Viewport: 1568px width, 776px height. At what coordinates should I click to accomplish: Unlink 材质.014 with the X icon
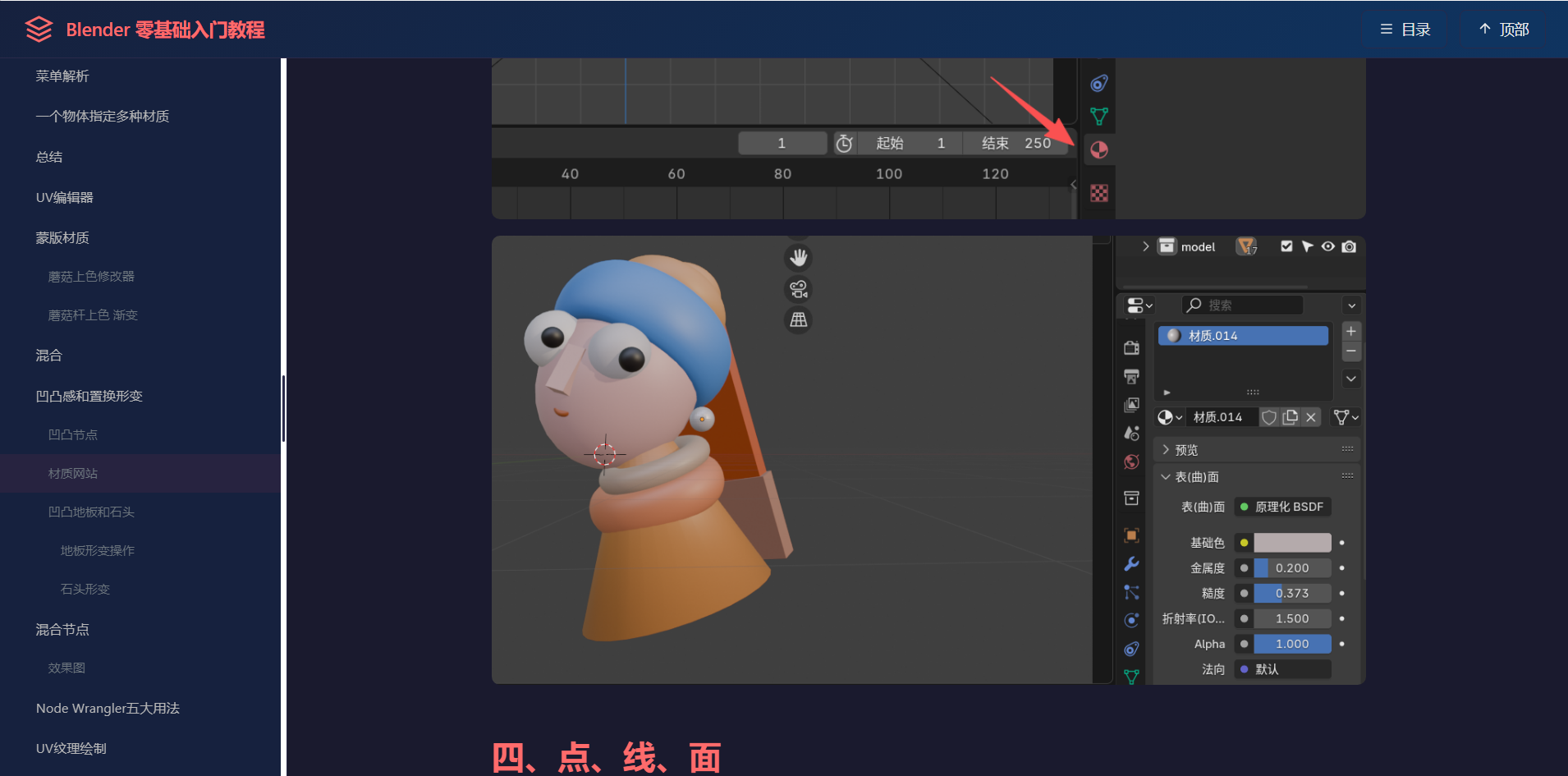(x=1311, y=417)
